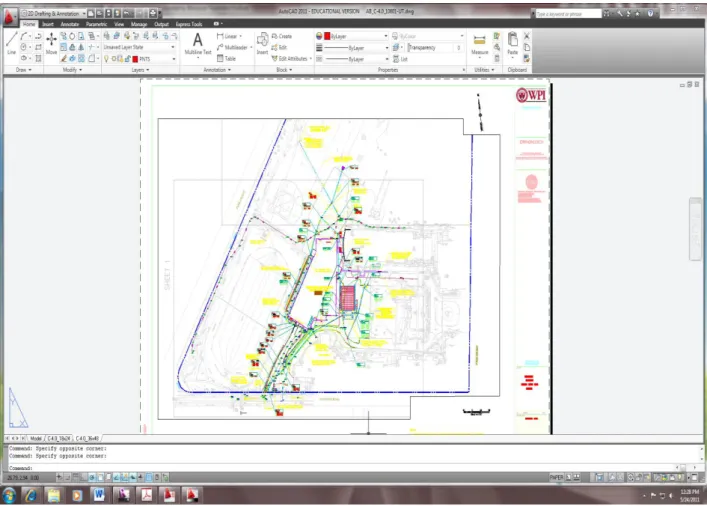Select the Multileader tool
This screenshot has width=707, height=506.
coord(234,47)
